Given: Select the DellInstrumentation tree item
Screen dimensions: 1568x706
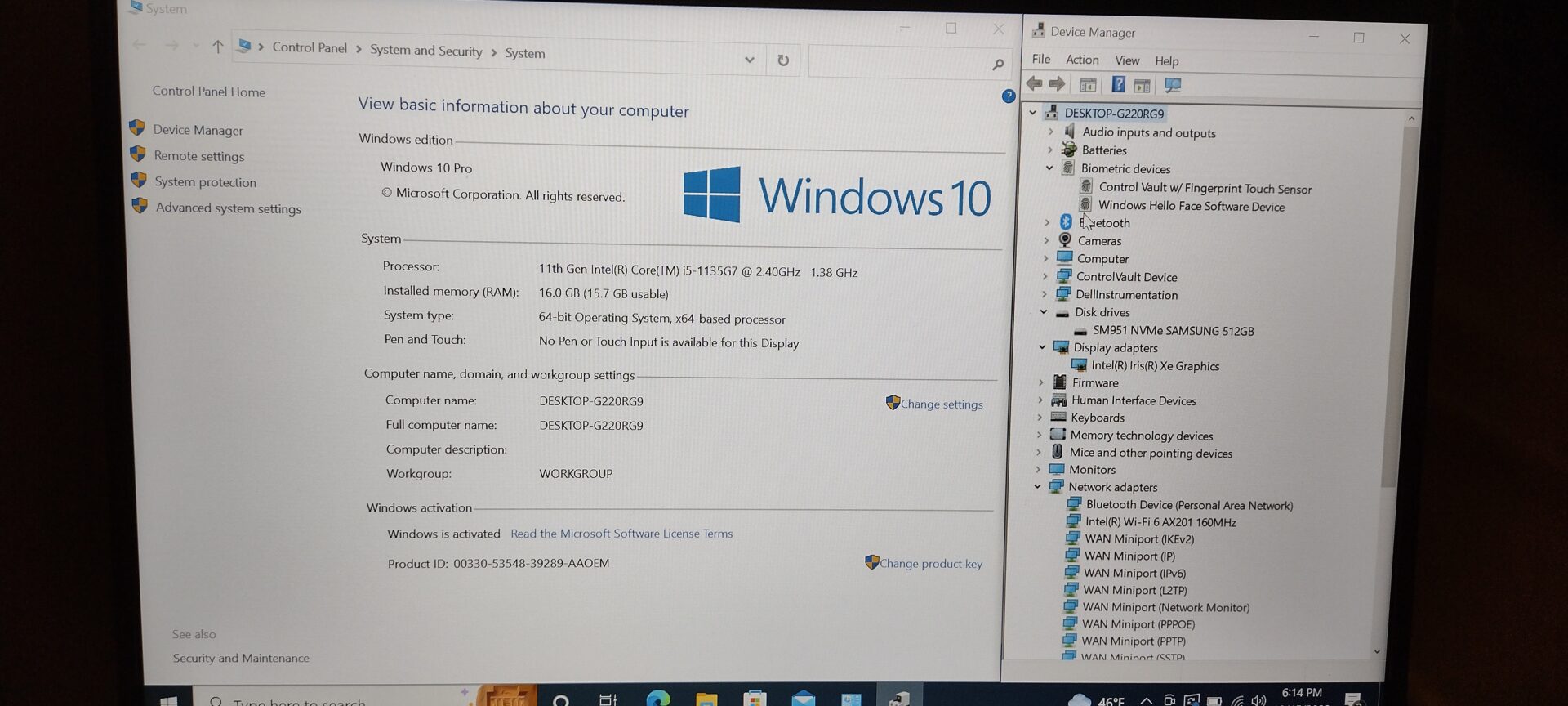Looking at the screenshot, I should pyautogui.click(x=1126, y=294).
